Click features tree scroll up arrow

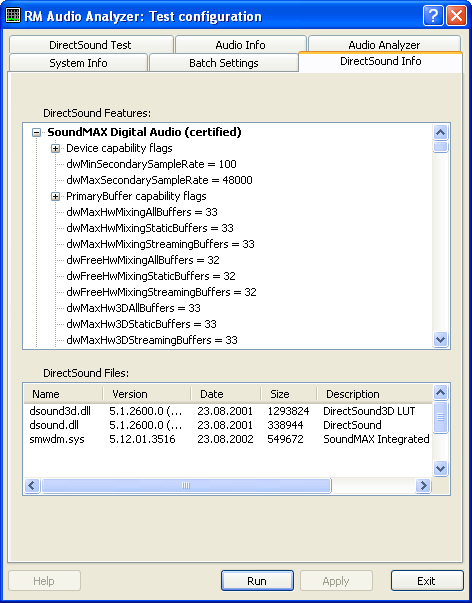tap(440, 133)
